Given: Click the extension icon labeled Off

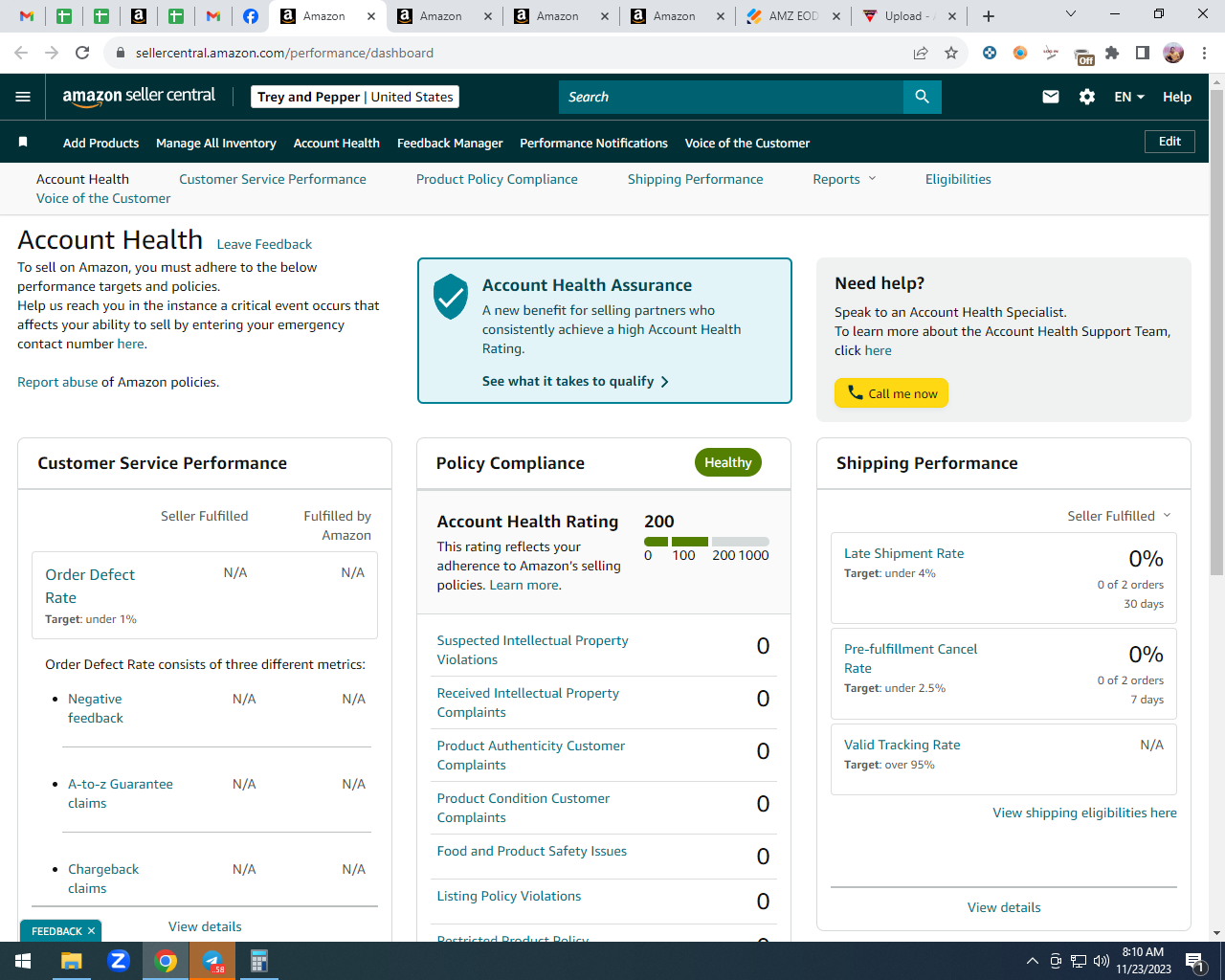Looking at the screenshot, I should [x=1083, y=55].
